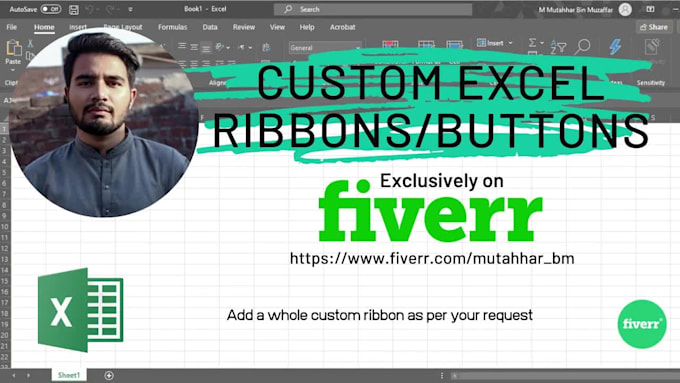Click the Ideas lightning bolt icon
The height and width of the screenshot is (383, 680).
tap(615, 46)
